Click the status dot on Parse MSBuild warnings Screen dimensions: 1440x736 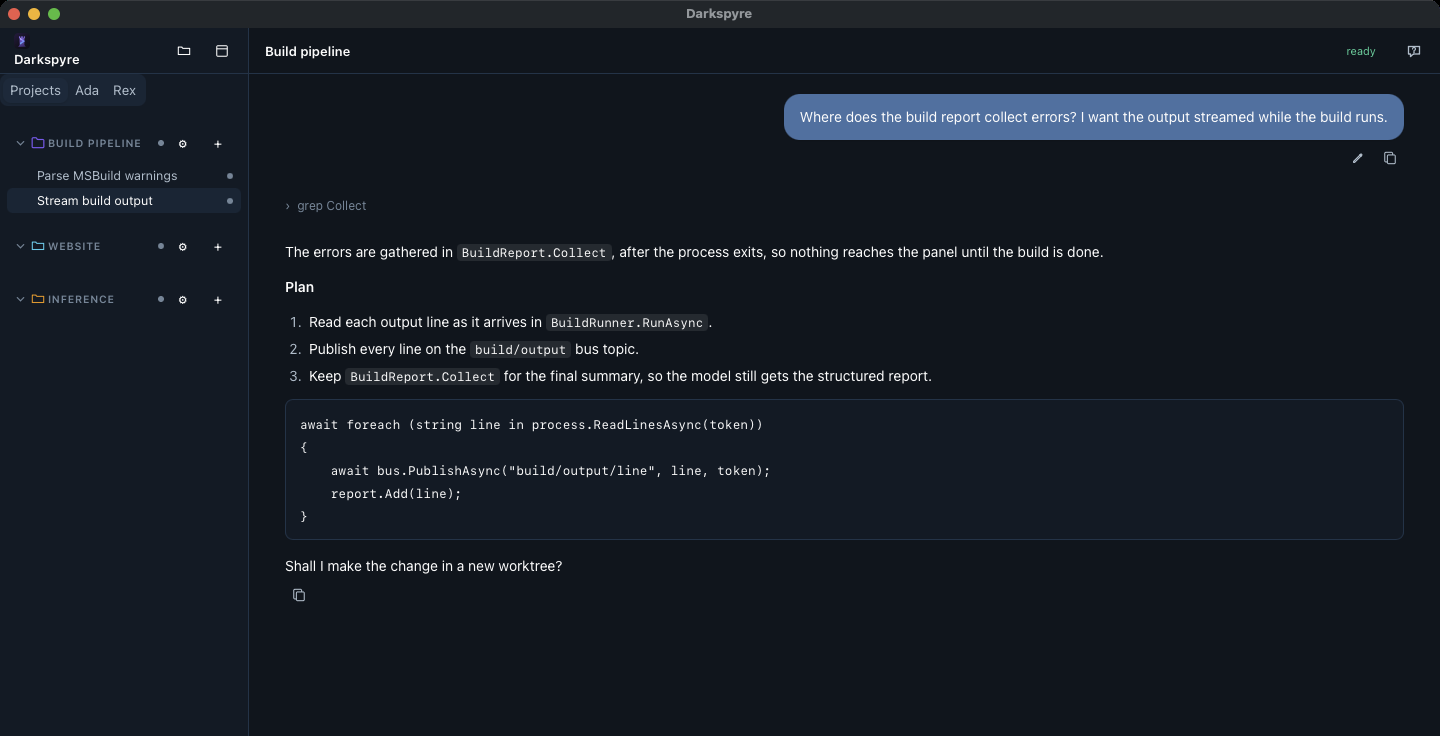[x=230, y=176]
